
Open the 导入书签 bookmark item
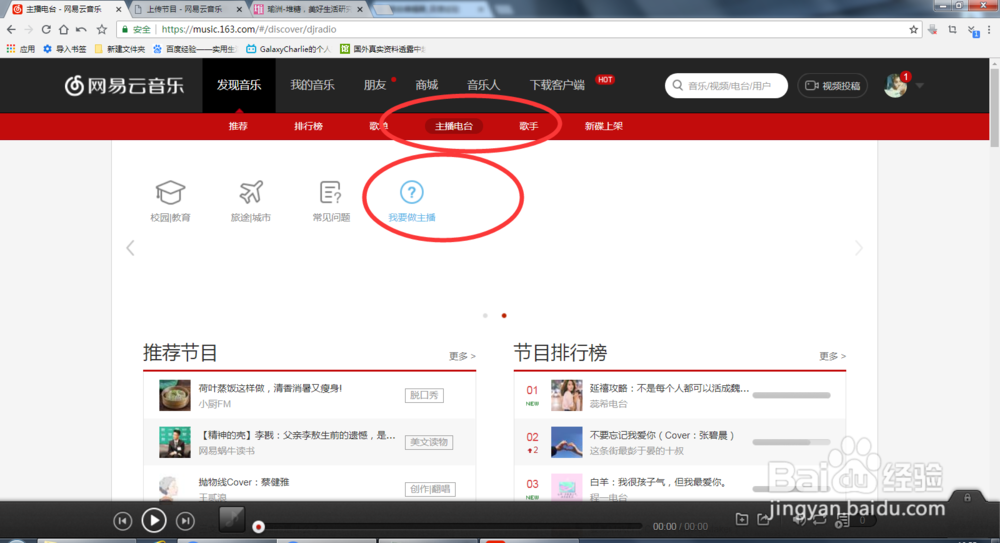[65, 49]
